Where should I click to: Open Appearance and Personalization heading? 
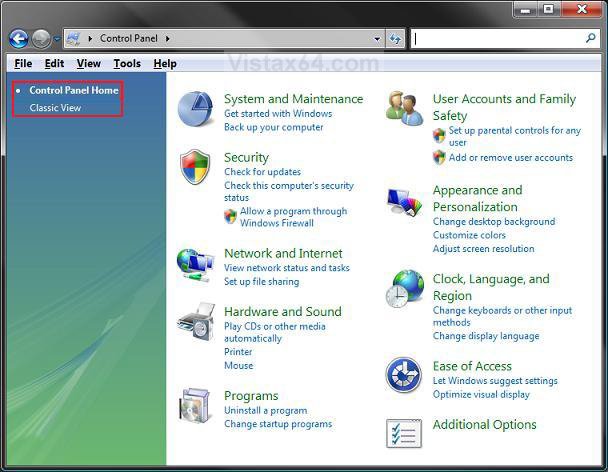tap(477, 199)
